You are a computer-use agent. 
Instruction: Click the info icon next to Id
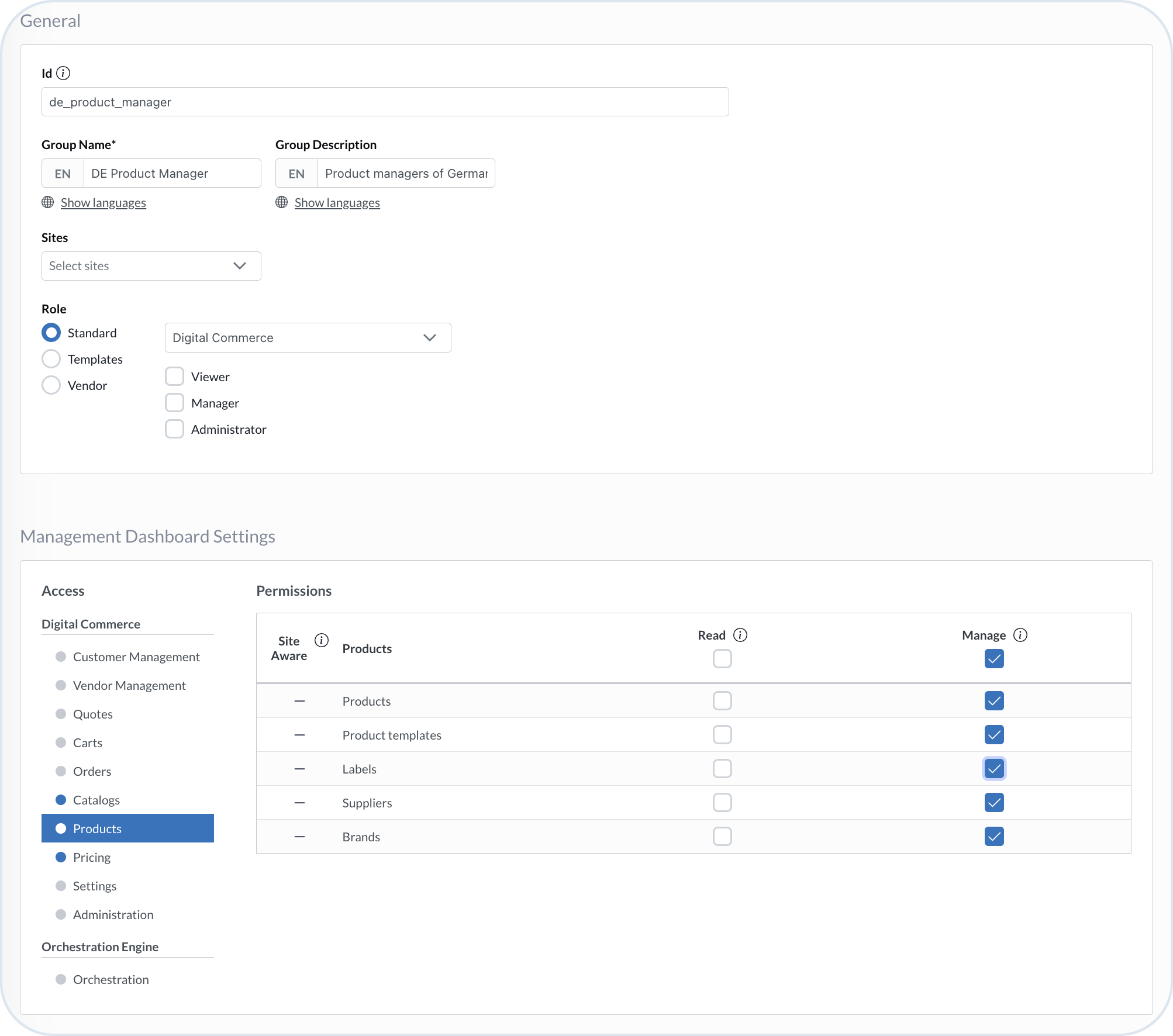click(63, 73)
